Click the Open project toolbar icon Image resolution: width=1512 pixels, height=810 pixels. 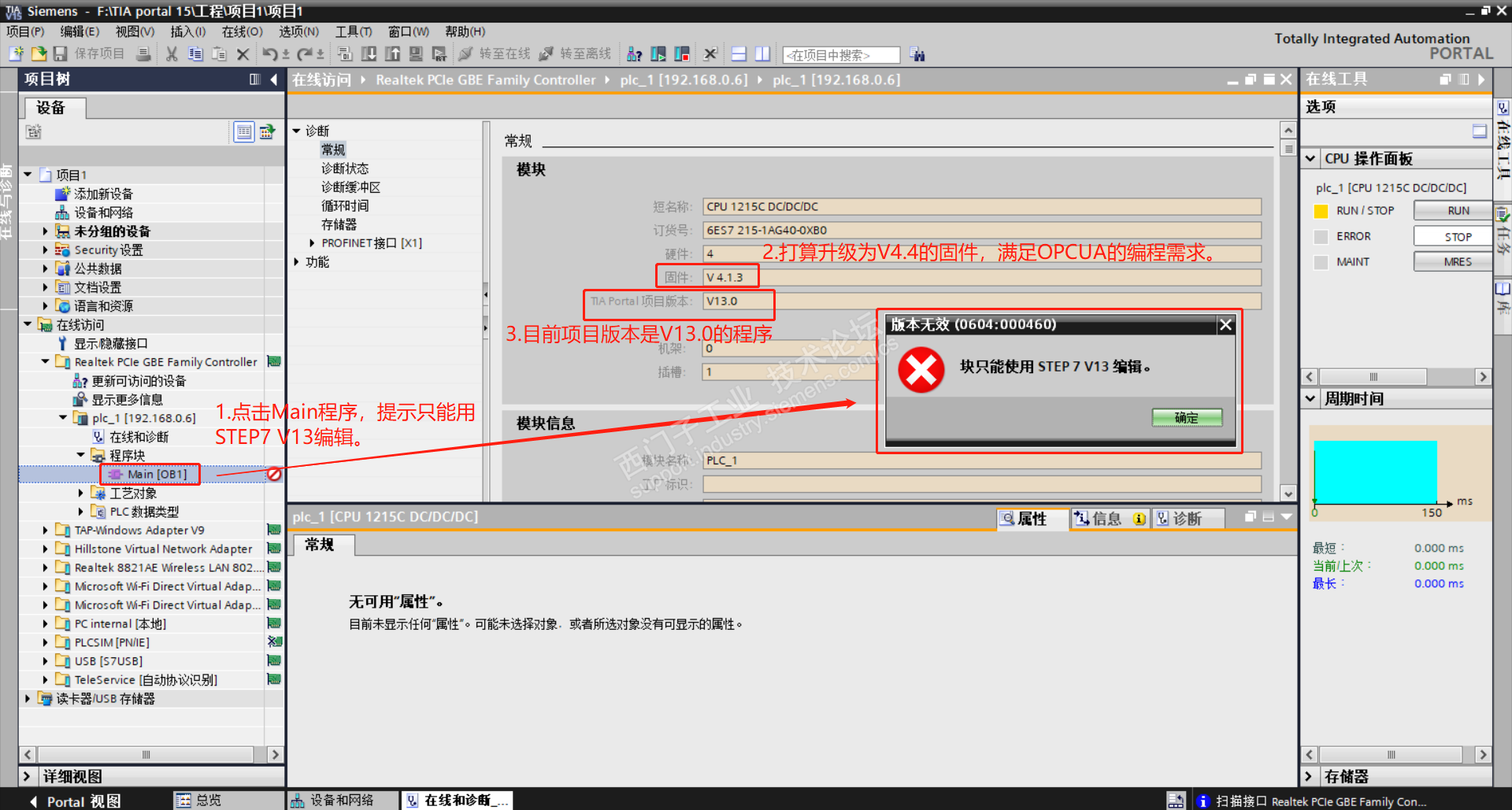click(39, 54)
